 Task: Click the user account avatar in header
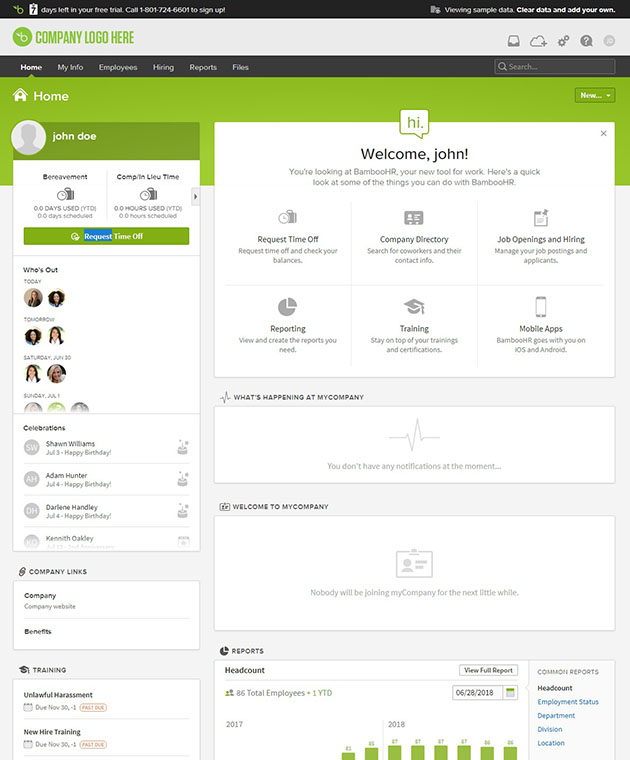[x=609, y=41]
